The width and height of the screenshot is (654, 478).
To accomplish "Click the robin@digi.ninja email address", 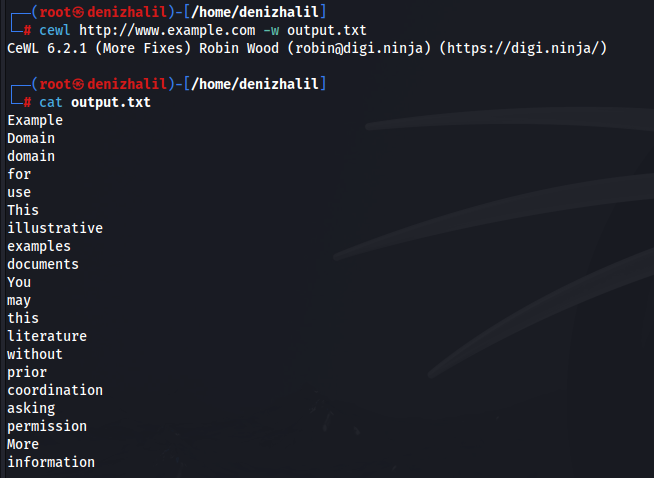I will (x=359, y=48).
